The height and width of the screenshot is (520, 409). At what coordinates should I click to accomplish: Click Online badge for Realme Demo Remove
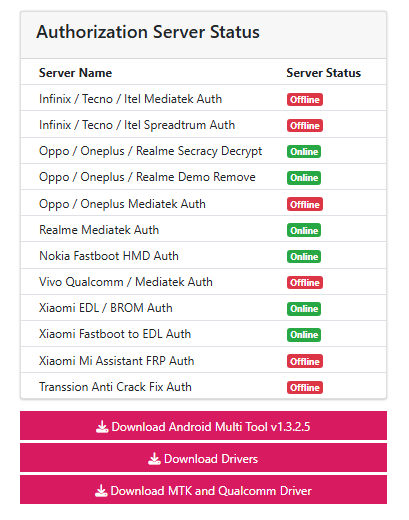[304, 178]
